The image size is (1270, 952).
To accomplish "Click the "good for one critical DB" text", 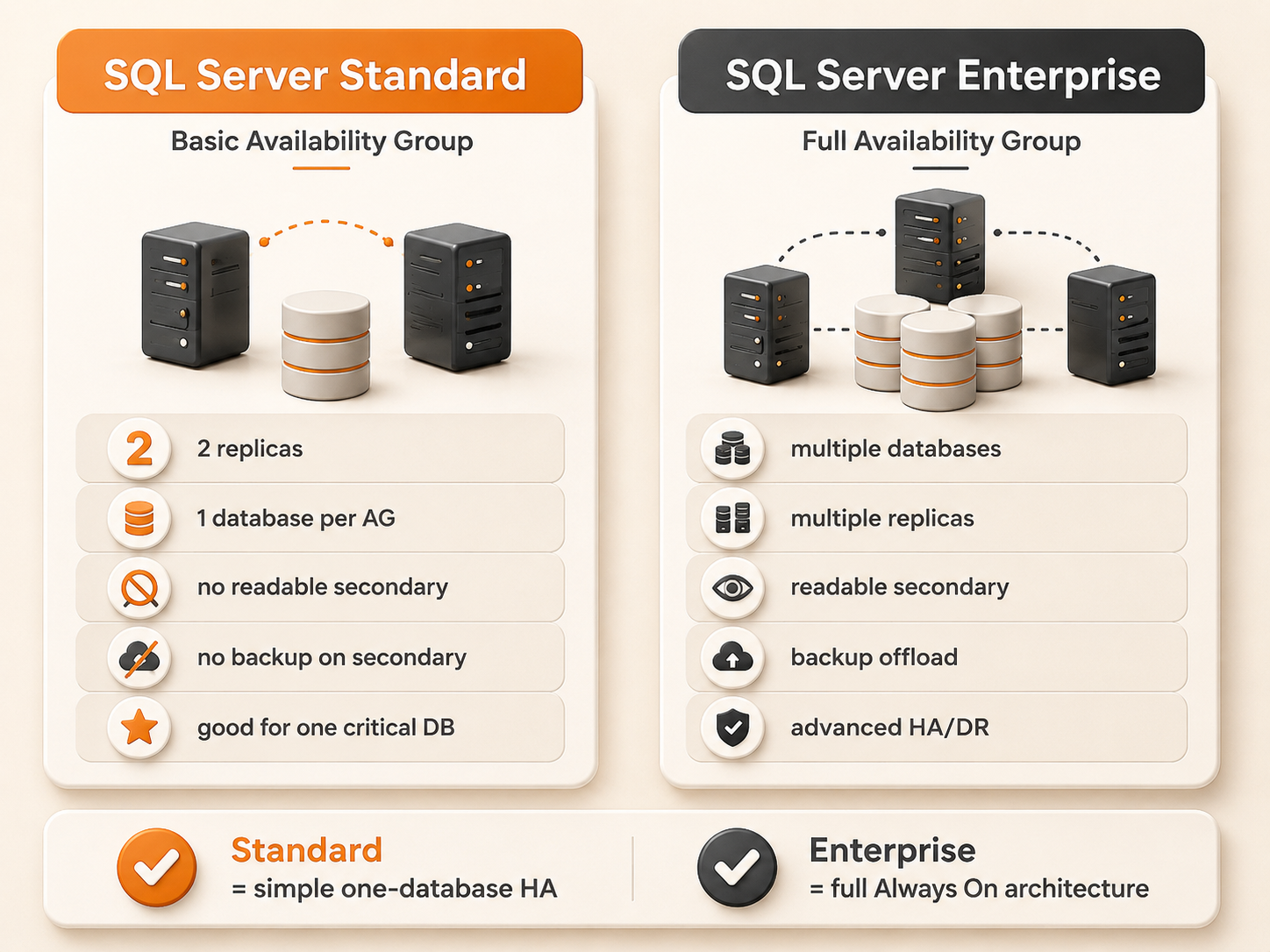I will [x=325, y=728].
